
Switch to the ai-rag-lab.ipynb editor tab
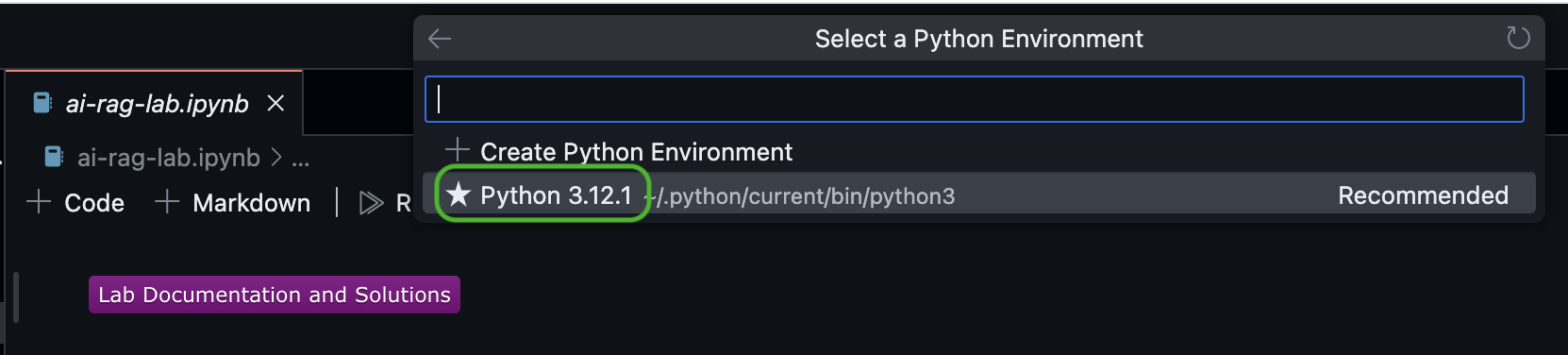click(x=157, y=104)
